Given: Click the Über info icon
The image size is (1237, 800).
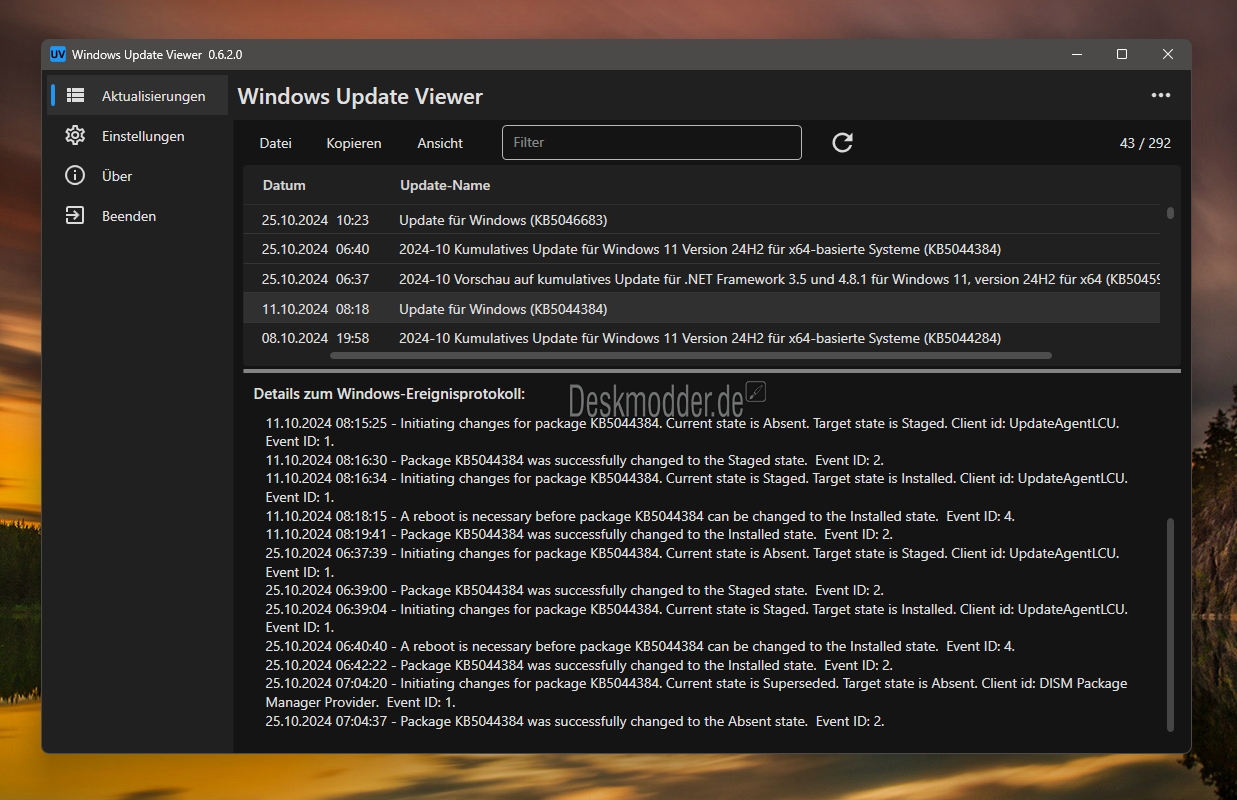Looking at the screenshot, I should pos(75,176).
